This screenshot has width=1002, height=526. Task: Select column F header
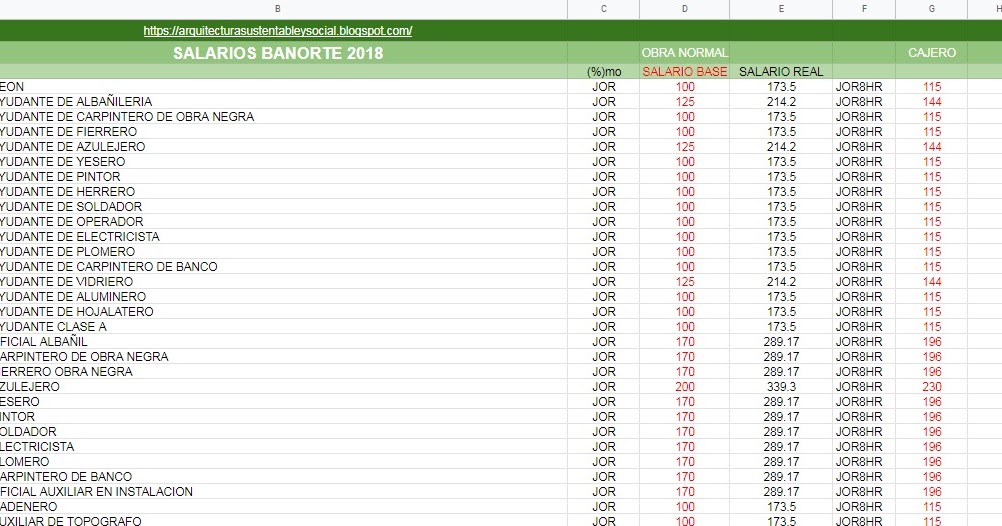click(864, 9)
